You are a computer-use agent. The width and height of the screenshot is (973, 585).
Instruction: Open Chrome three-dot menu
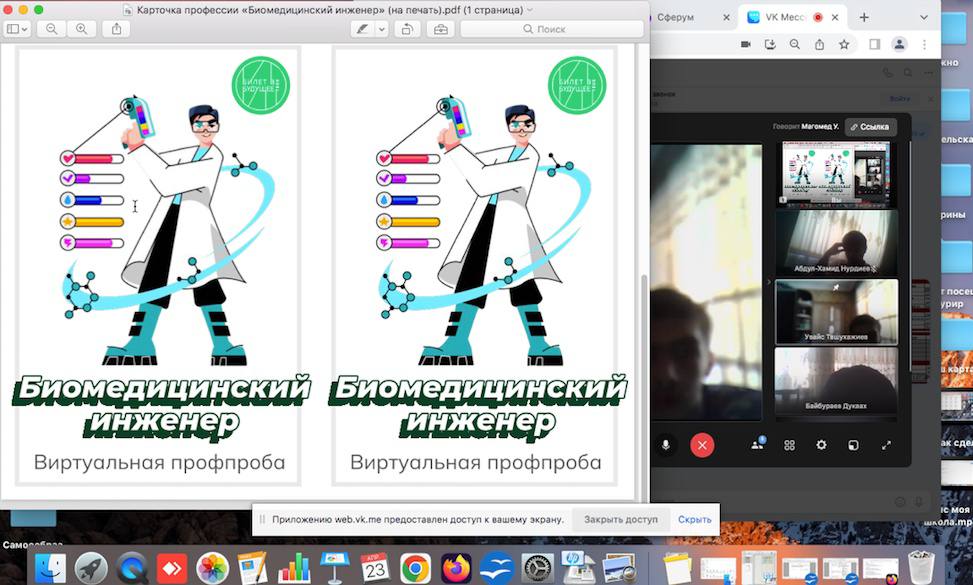[x=924, y=44]
